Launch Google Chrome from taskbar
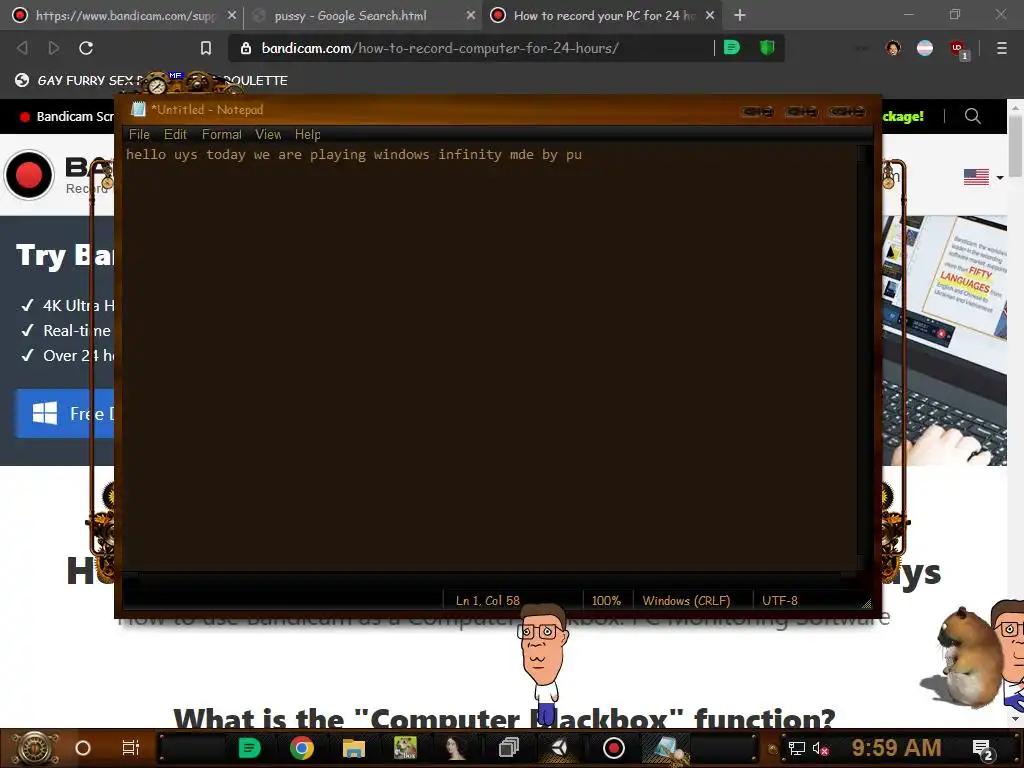Image resolution: width=1024 pixels, height=768 pixels. [302, 748]
